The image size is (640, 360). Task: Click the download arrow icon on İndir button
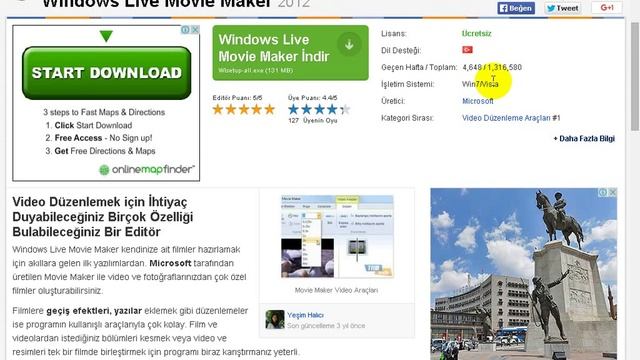[349, 44]
